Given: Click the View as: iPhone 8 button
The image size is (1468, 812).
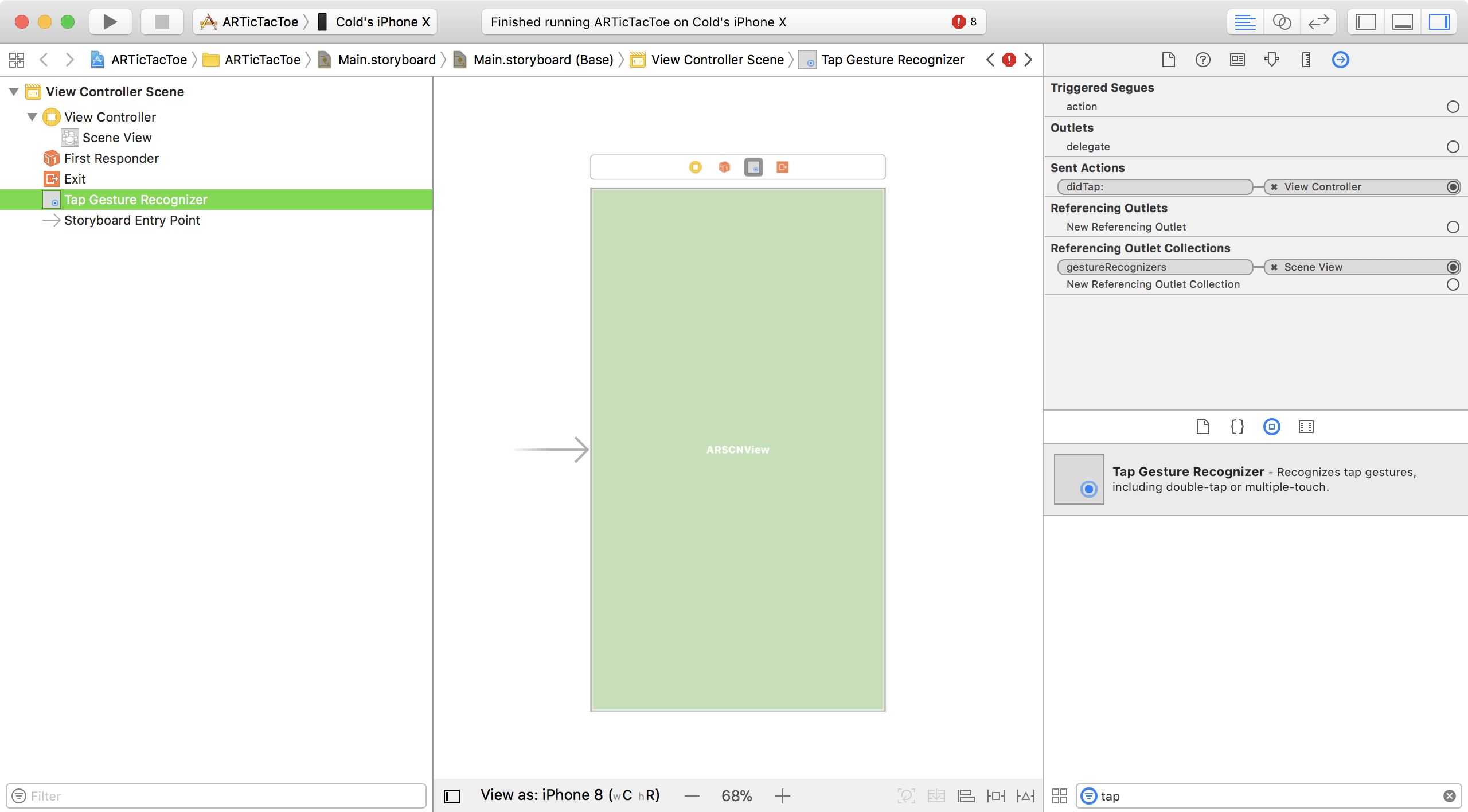Looking at the screenshot, I should (569, 795).
